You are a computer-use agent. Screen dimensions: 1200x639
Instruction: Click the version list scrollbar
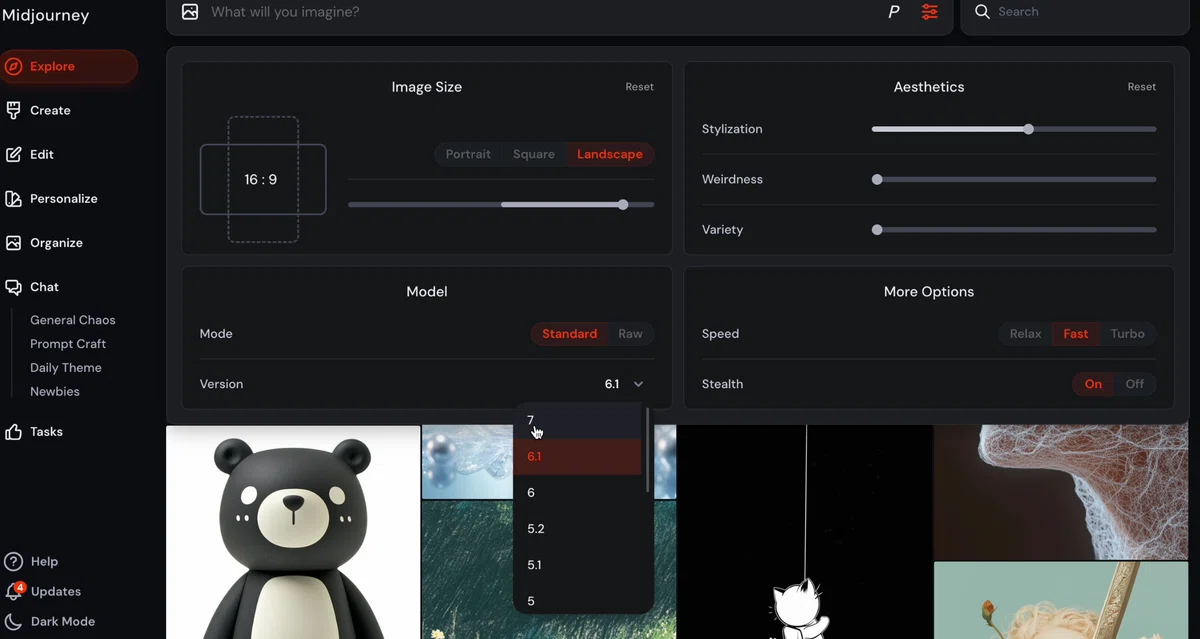[x=648, y=449]
